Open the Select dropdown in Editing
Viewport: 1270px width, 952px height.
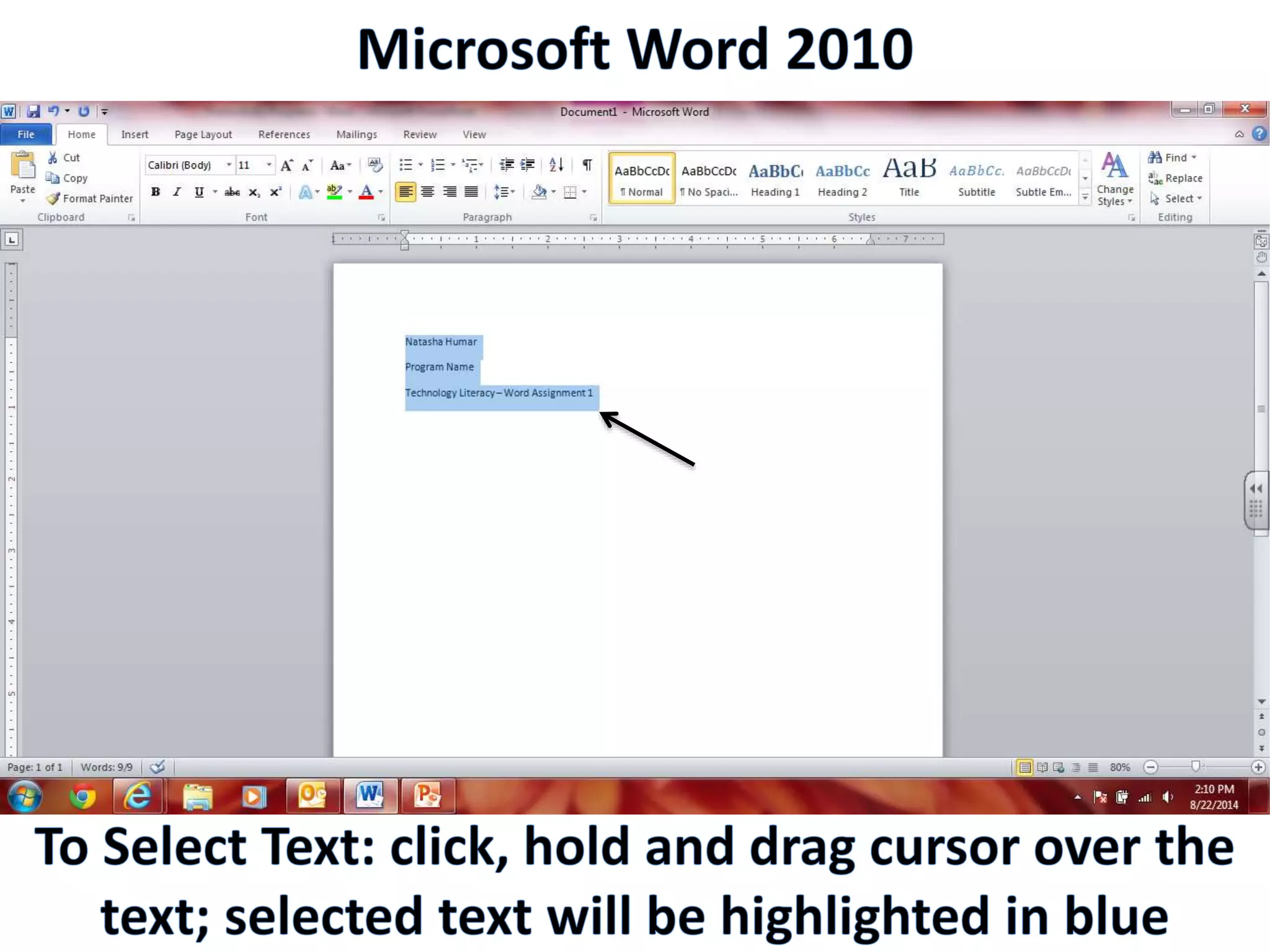click(1176, 199)
